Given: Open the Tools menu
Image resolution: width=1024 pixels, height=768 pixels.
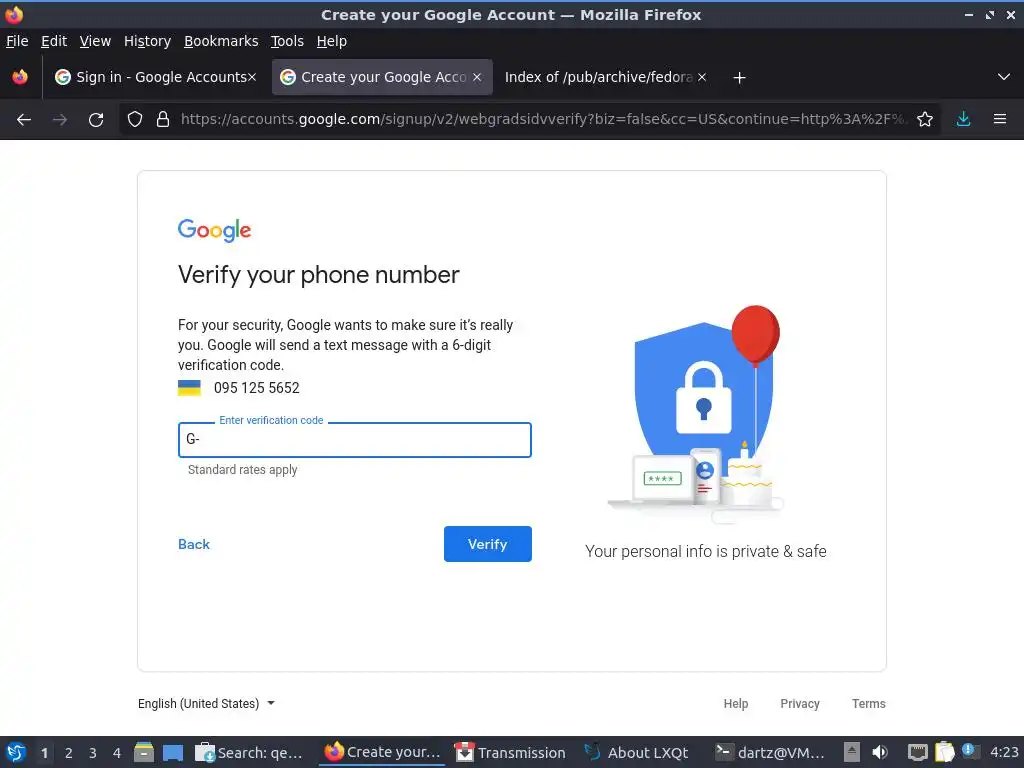Looking at the screenshot, I should [287, 41].
